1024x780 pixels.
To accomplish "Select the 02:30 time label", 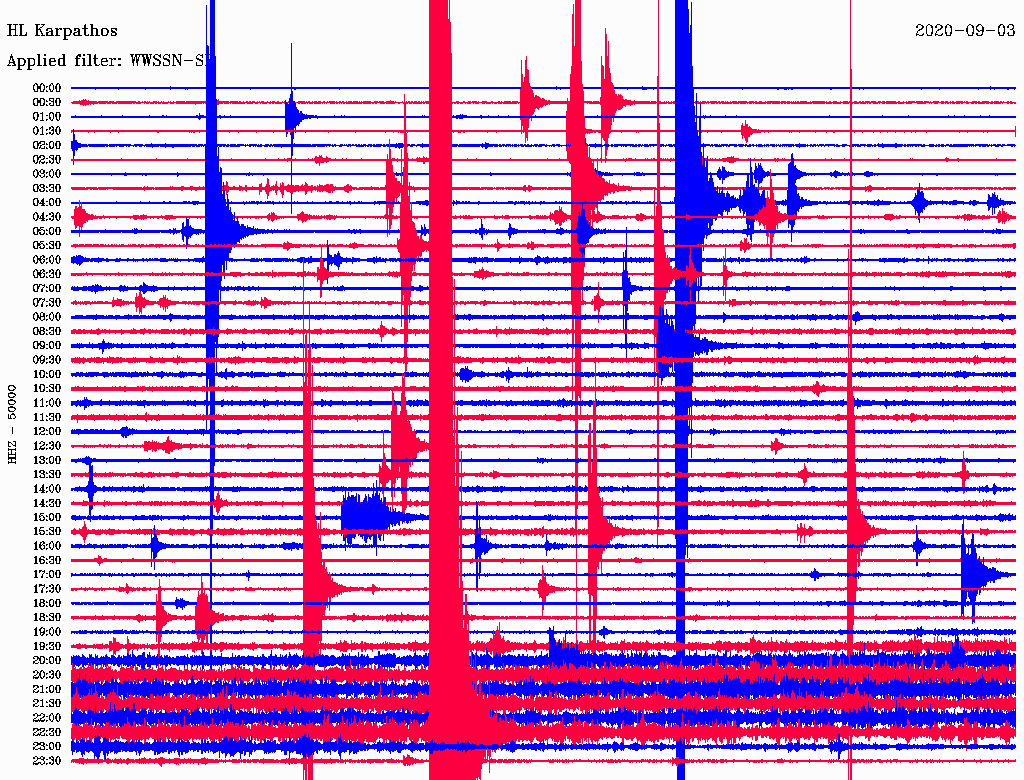I will tap(47, 160).
